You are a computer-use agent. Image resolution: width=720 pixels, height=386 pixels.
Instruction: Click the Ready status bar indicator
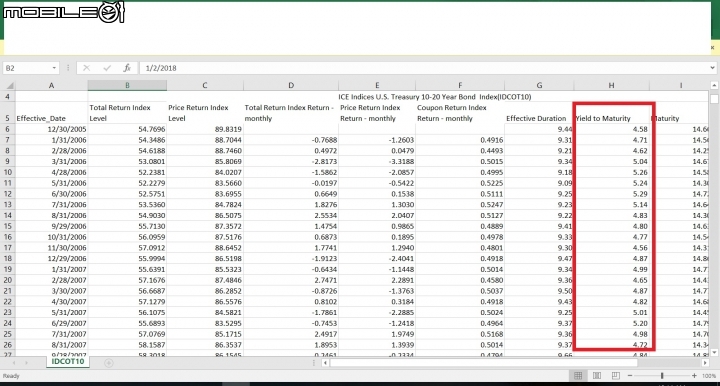tap(11, 376)
